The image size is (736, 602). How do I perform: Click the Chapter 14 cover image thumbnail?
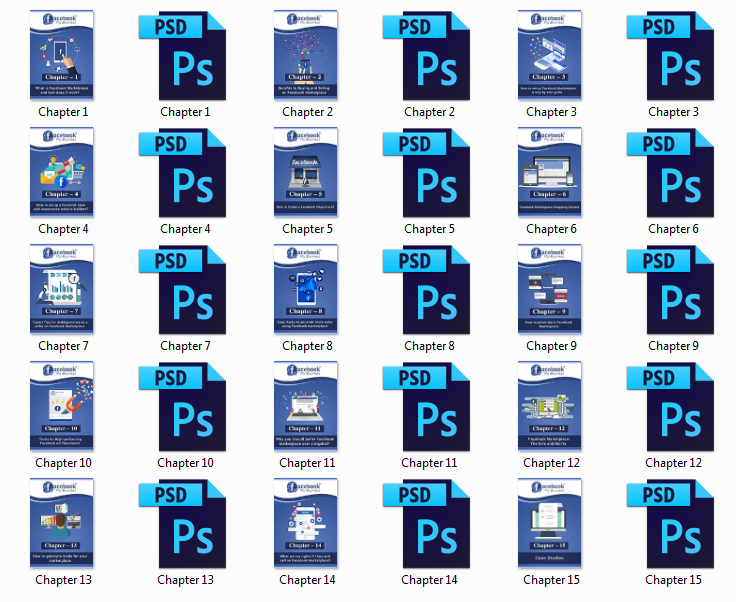click(x=306, y=523)
